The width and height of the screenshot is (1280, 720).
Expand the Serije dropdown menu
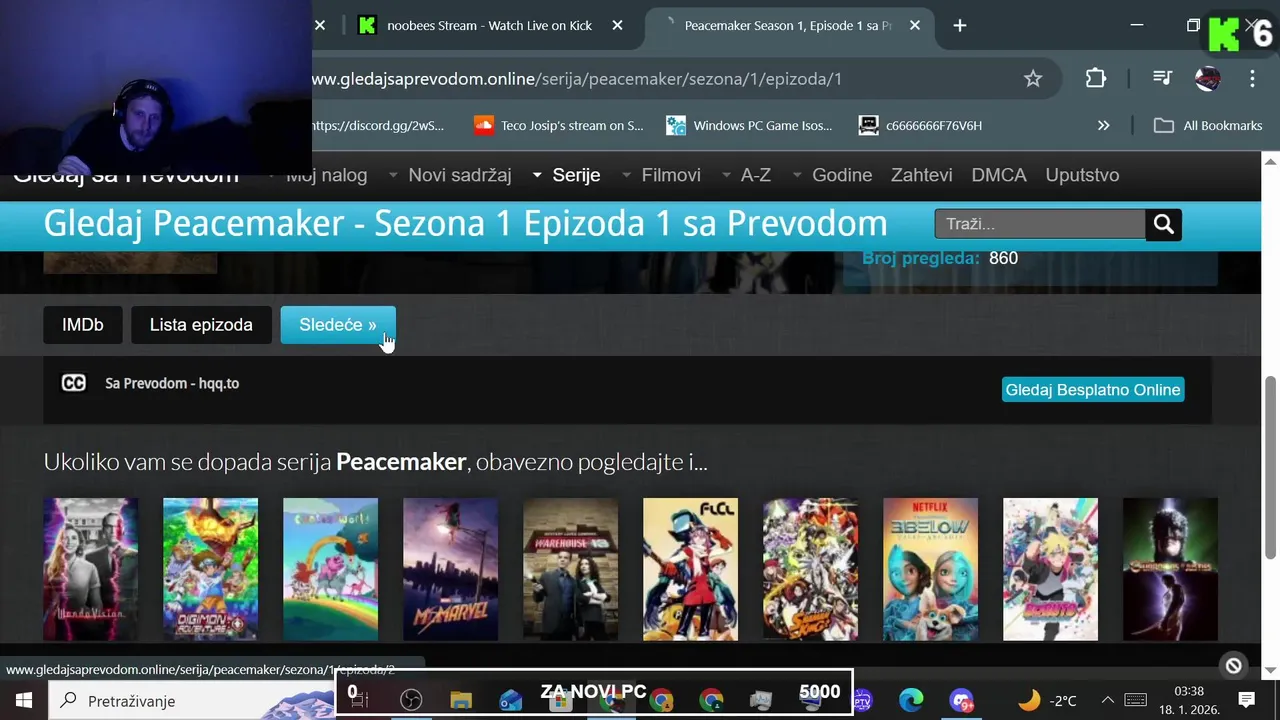click(x=566, y=175)
